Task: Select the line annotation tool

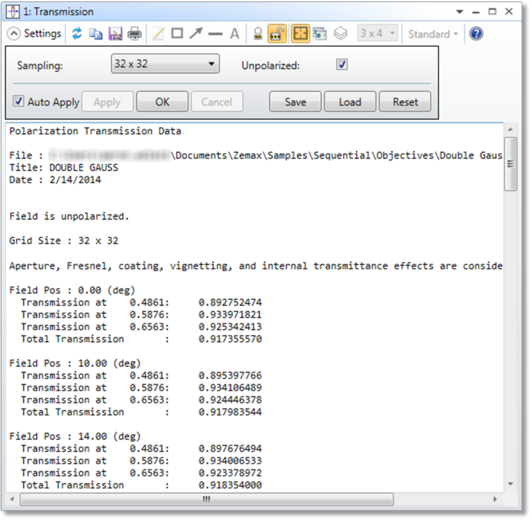Action: coord(215,34)
